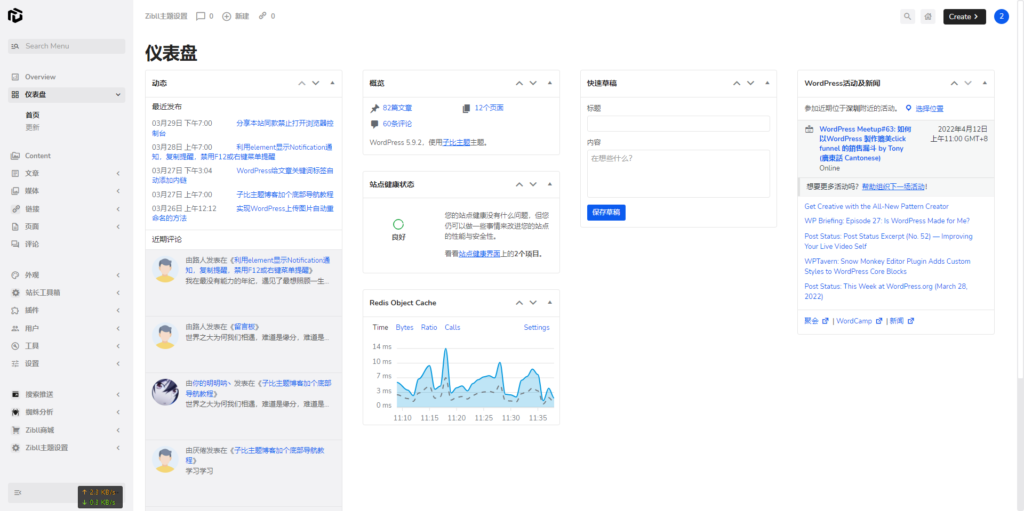Open notifications badge showing 2

click(1001, 16)
